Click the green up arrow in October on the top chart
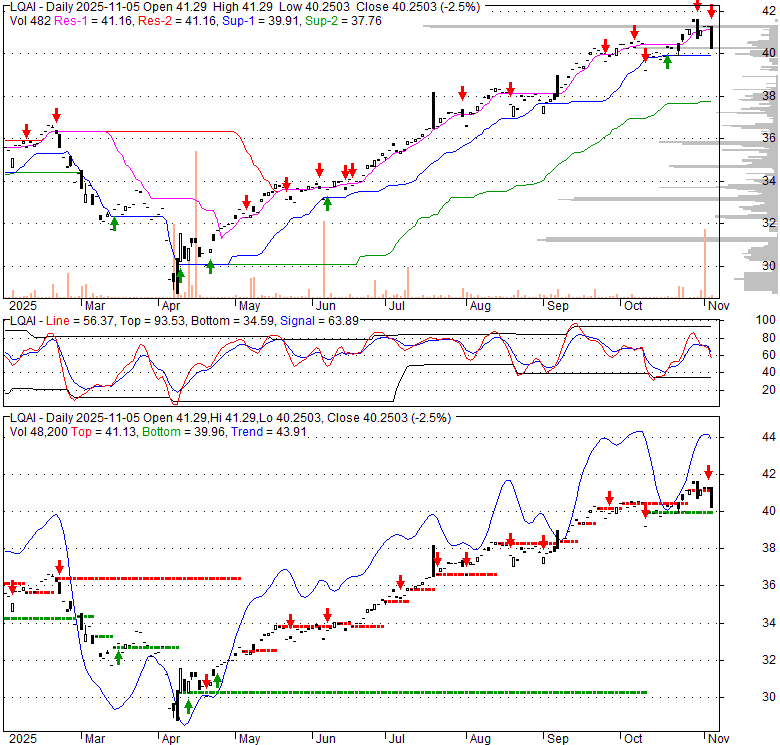This screenshot has width=780, height=745. point(667,62)
